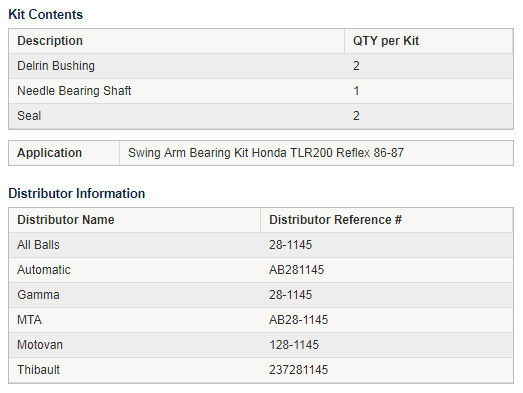Select the Motovan distributor row
This screenshot has width=523, height=393.
coord(261,345)
